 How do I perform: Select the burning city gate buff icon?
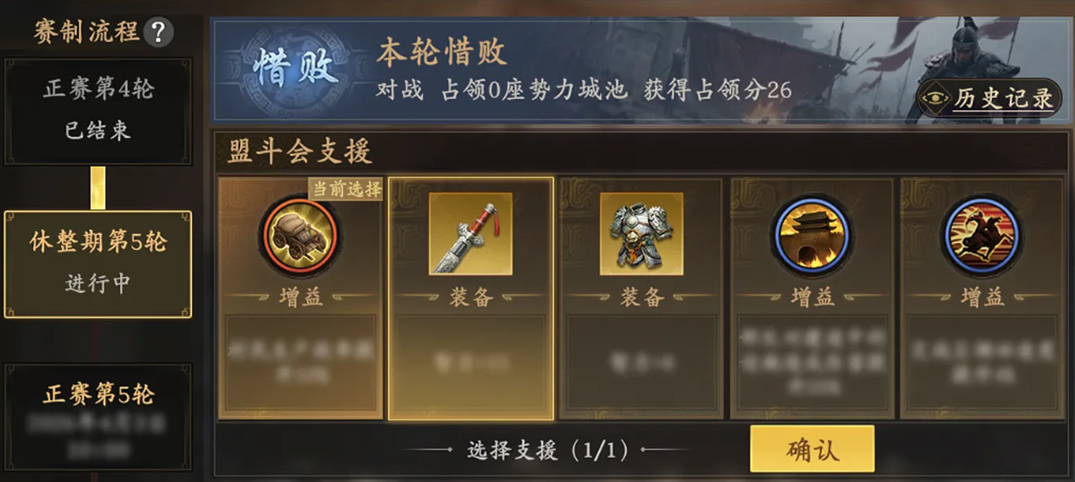[x=812, y=235]
